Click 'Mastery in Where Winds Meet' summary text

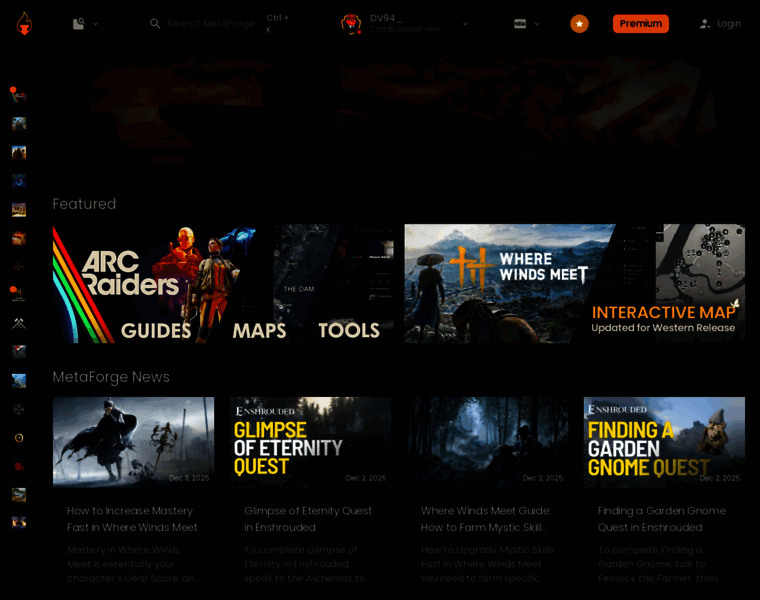point(132,564)
